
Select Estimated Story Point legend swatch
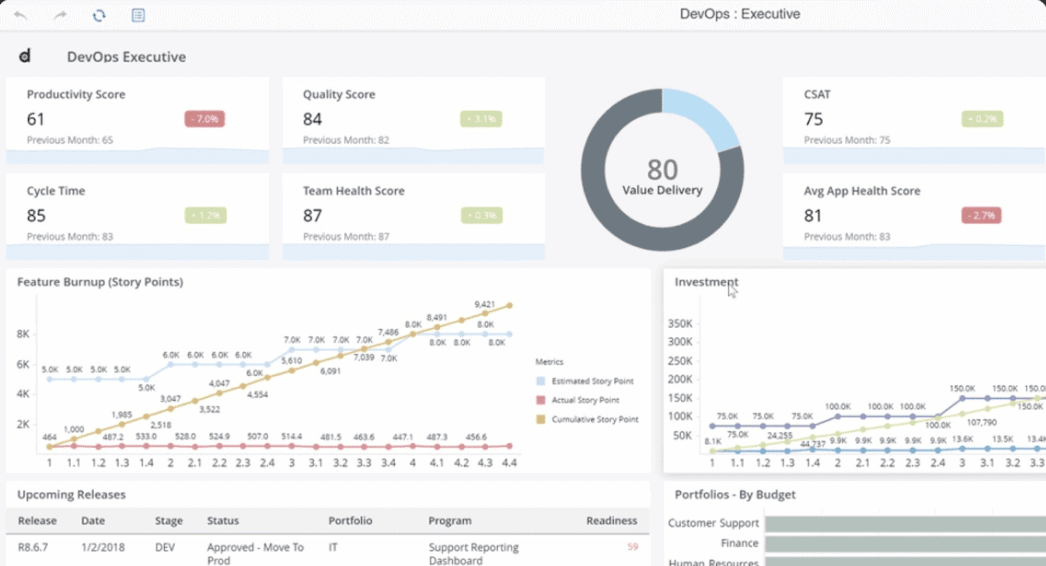click(x=541, y=381)
